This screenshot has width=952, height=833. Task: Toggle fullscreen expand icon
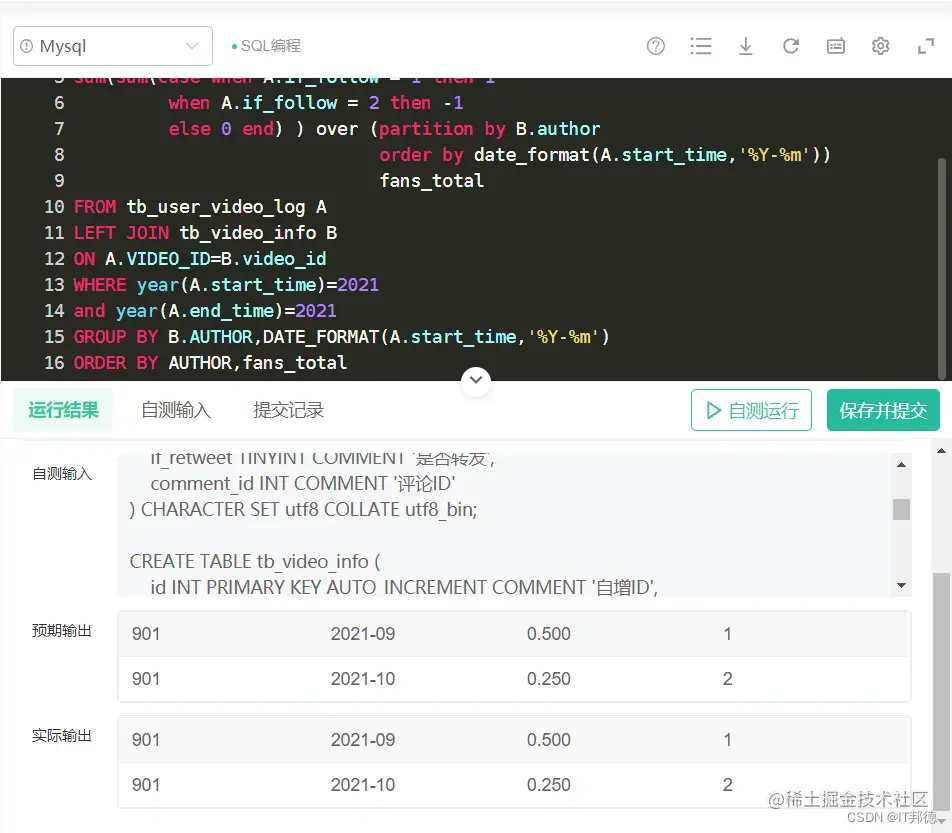925,46
